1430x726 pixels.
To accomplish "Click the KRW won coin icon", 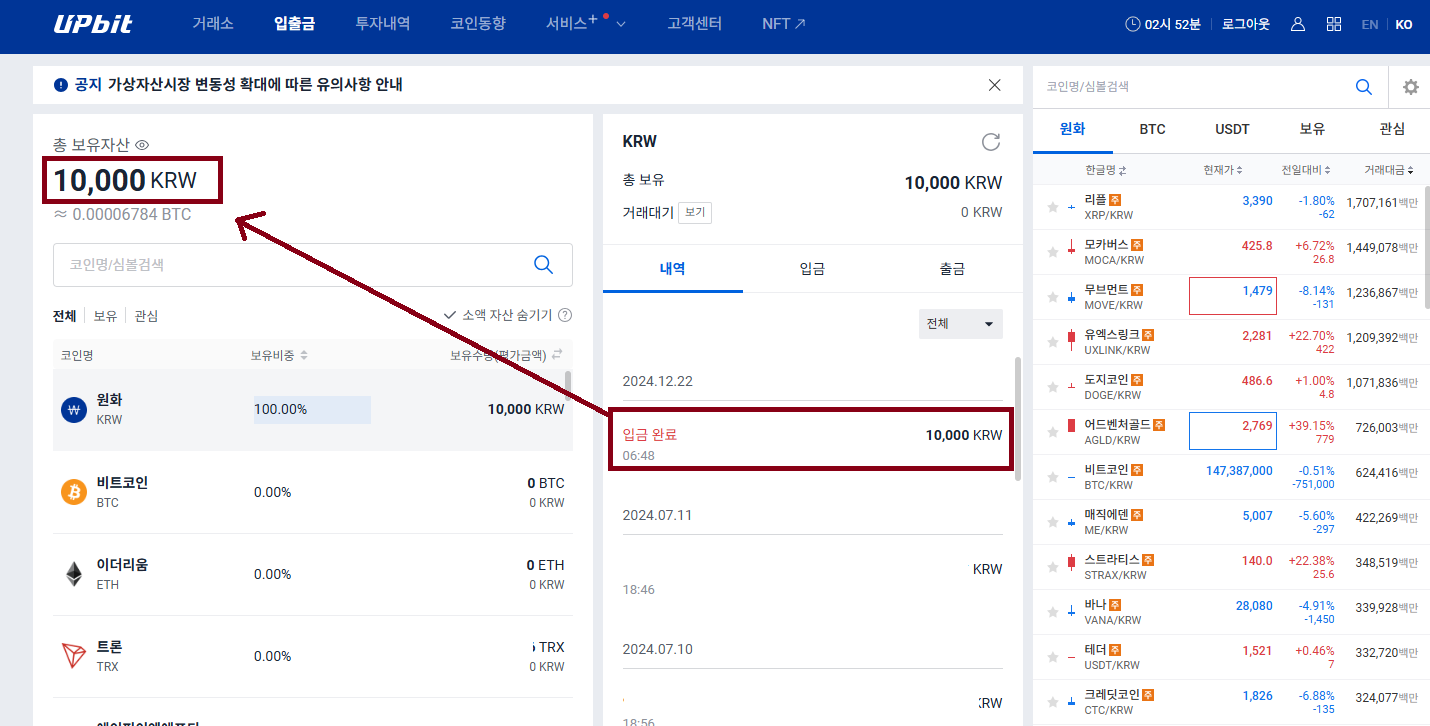I will click(x=74, y=409).
